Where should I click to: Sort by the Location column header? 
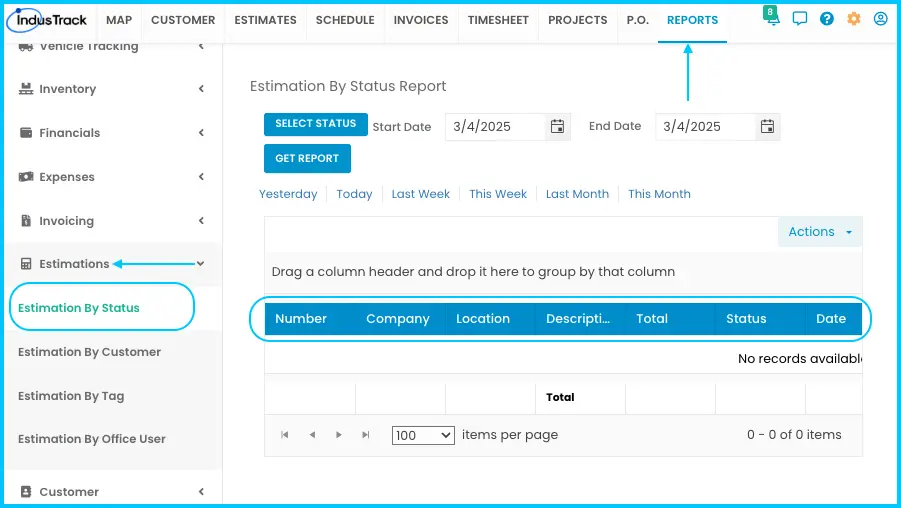pyautogui.click(x=490, y=319)
